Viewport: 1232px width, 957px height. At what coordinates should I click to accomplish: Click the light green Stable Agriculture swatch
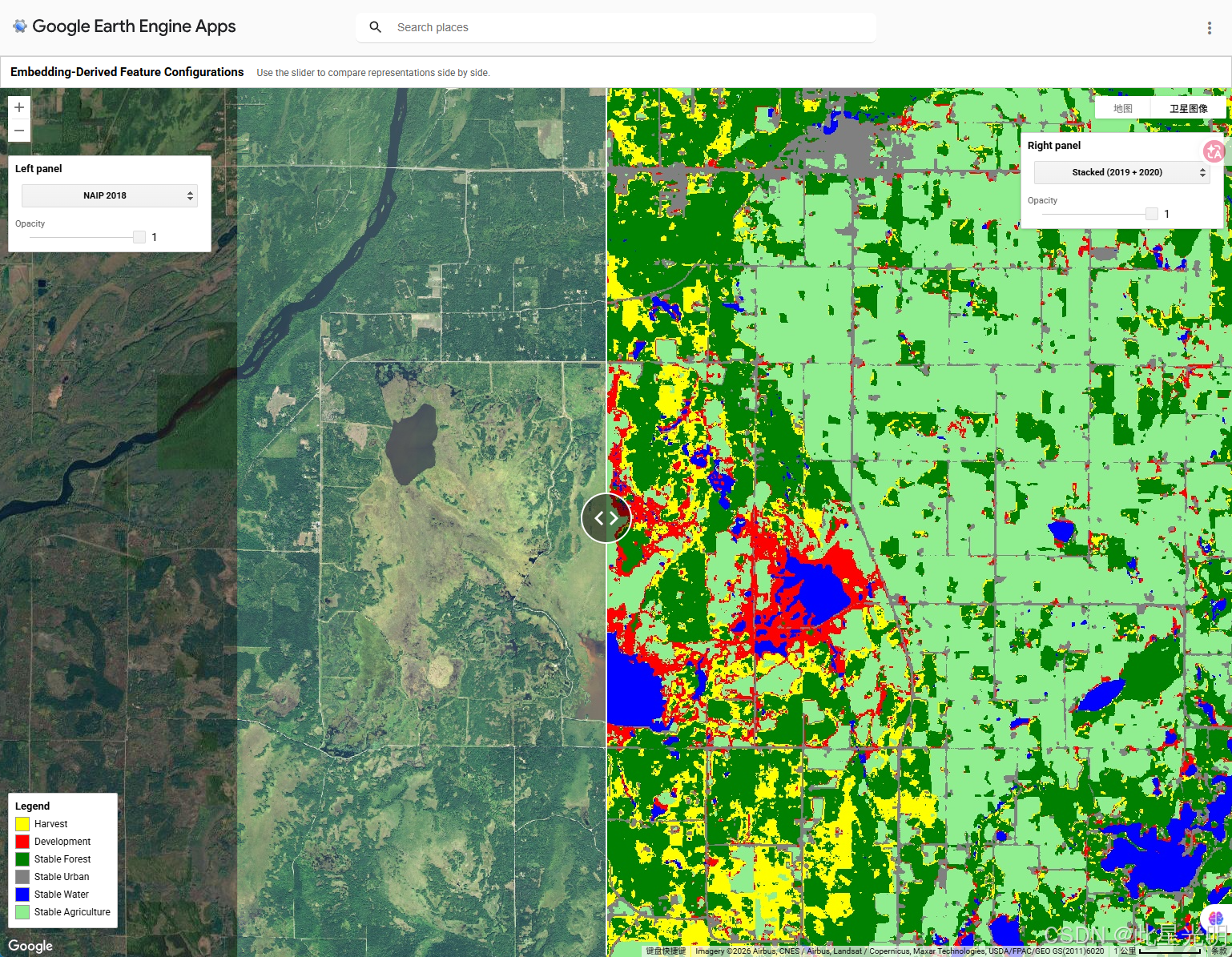(22, 912)
